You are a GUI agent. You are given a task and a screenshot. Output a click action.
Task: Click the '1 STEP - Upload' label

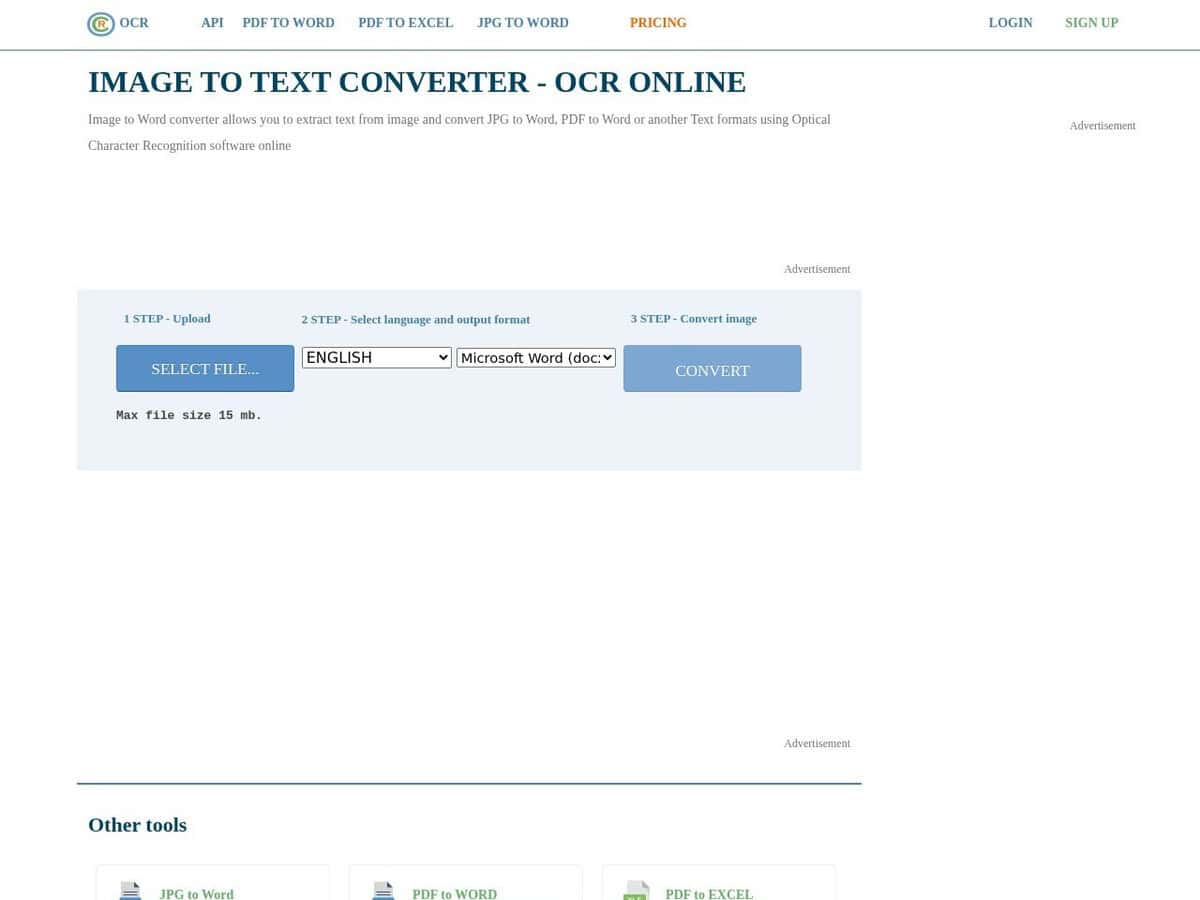point(167,318)
